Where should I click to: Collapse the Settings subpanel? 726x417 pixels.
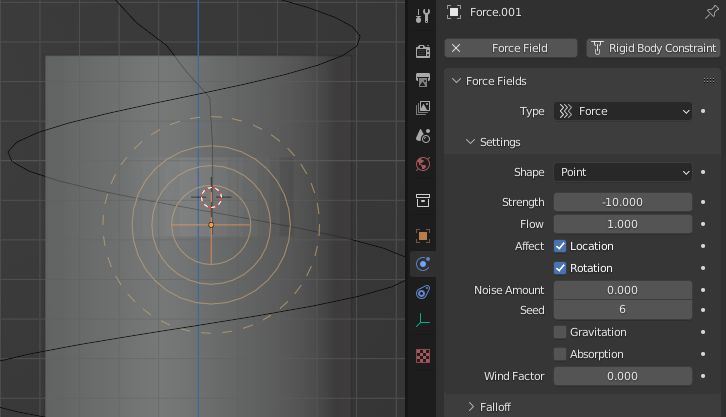[470, 142]
